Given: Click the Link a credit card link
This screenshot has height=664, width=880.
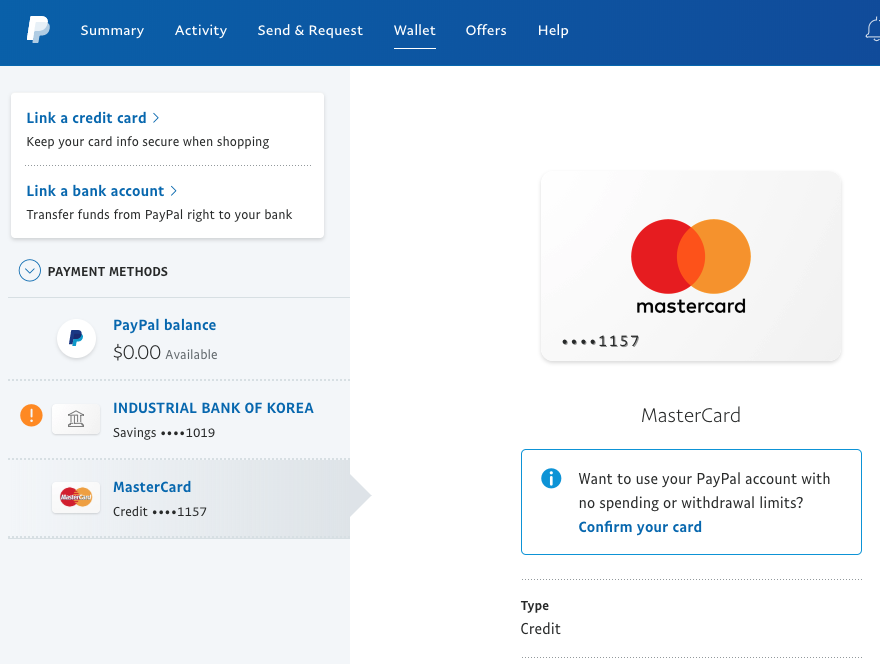Looking at the screenshot, I should pos(86,118).
